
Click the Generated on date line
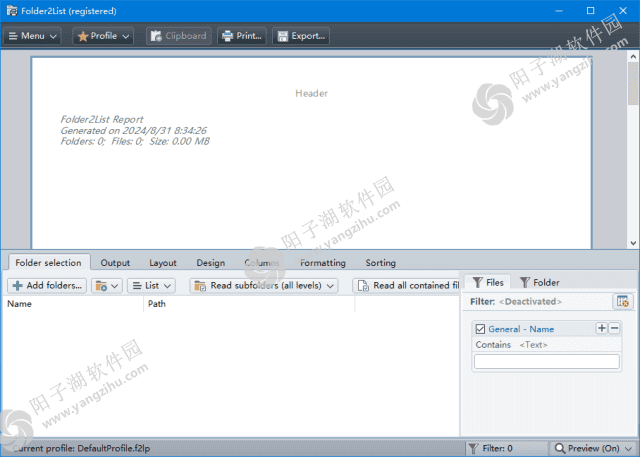coord(133,131)
